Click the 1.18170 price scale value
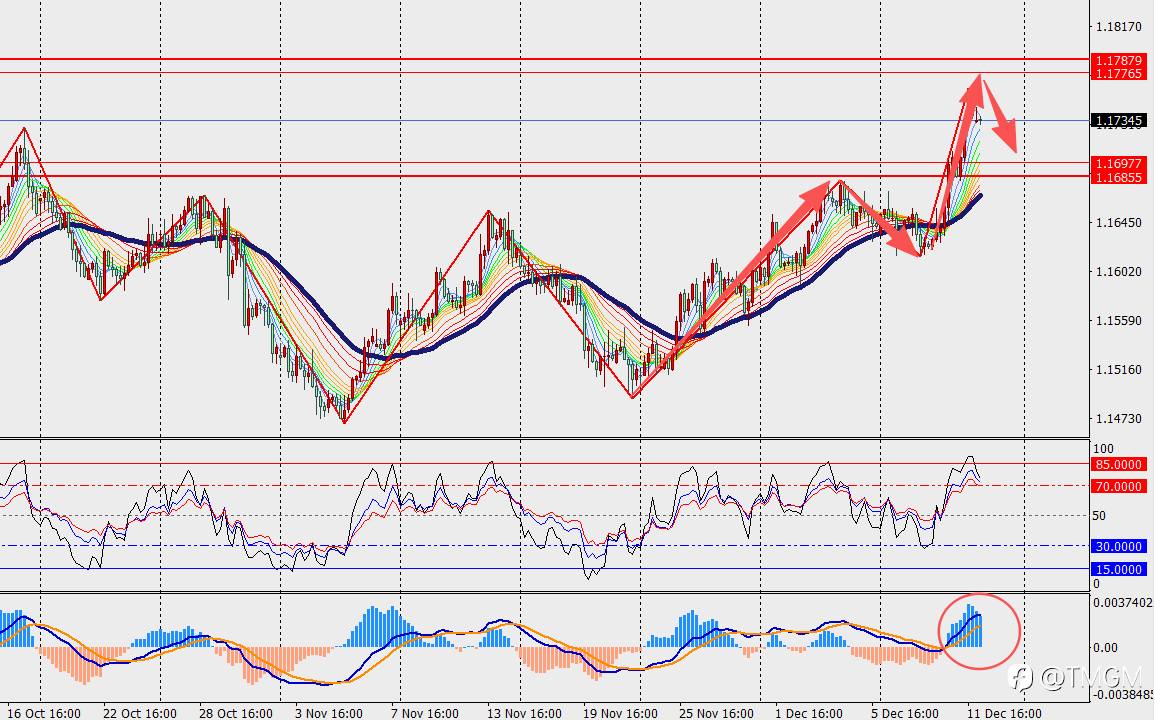The image size is (1155, 720). pyautogui.click(x=1118, y=27)
